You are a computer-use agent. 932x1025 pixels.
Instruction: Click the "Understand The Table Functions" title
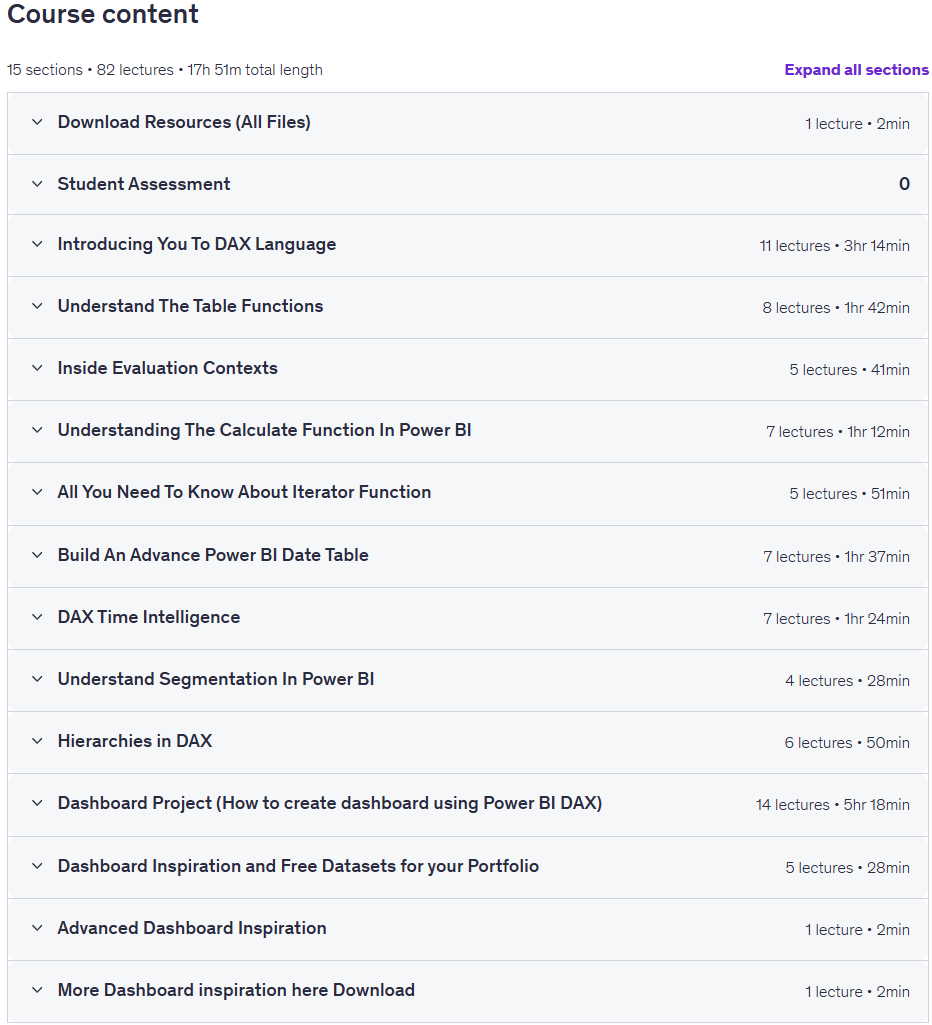190,306
